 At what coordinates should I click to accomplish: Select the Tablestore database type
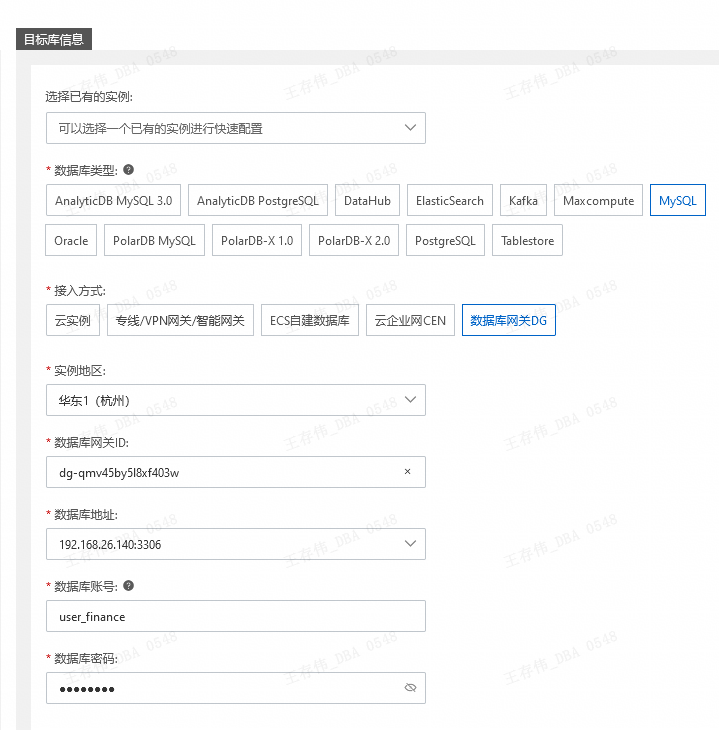527,241
